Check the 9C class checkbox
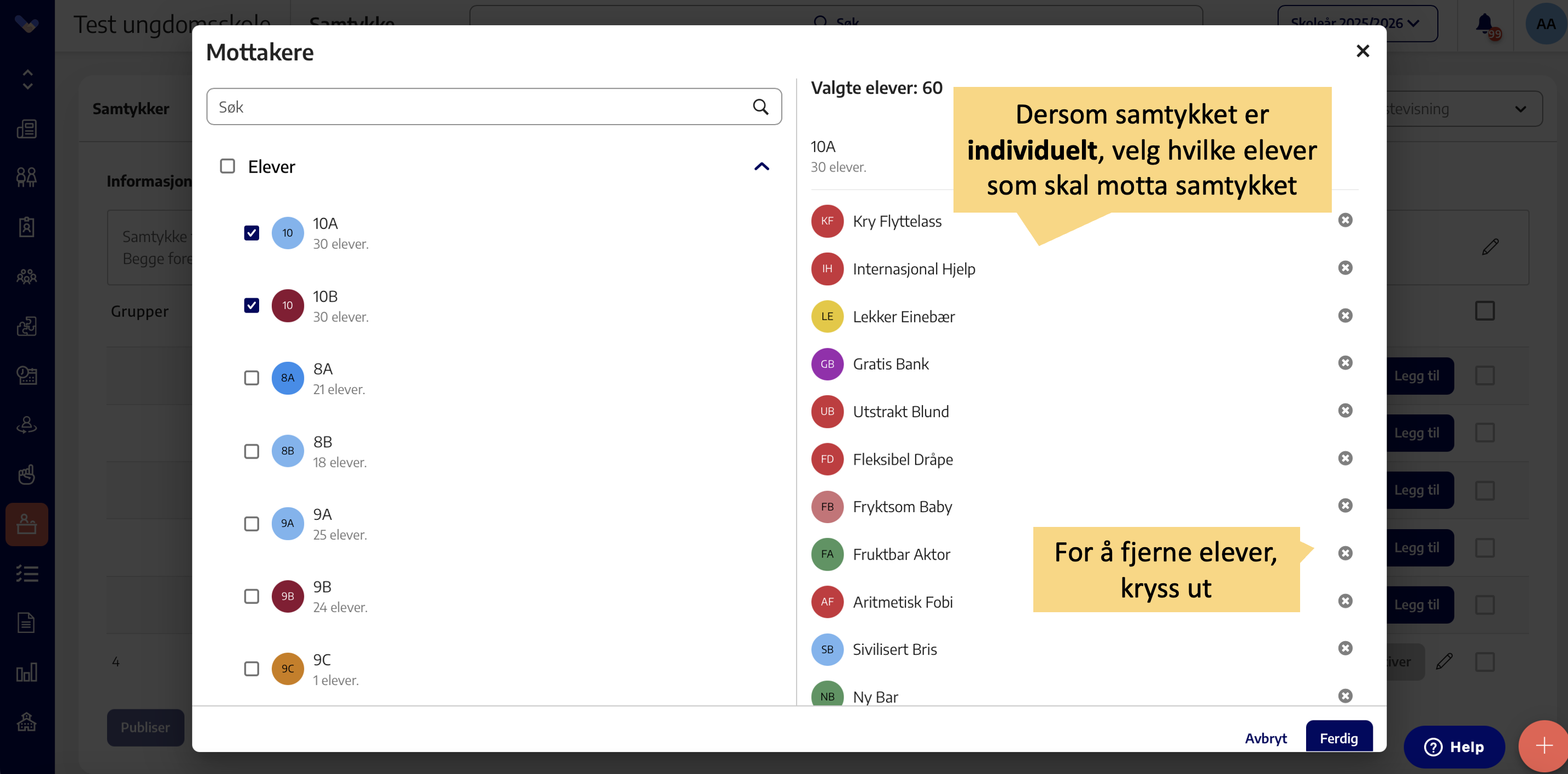 pyautogui.click(x=251, y=669)
